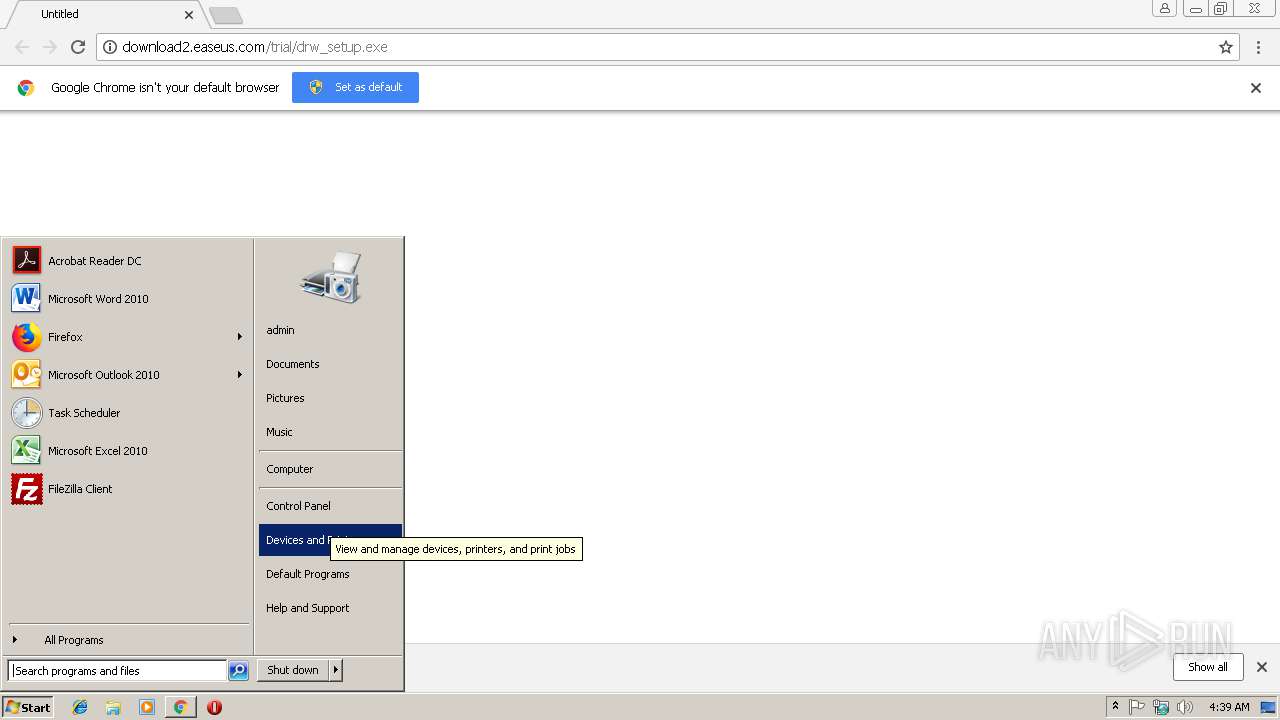Click the taskbar clock 4:39 AM
Viewport: 1280px width, 720px height.
pos(1229,707)
